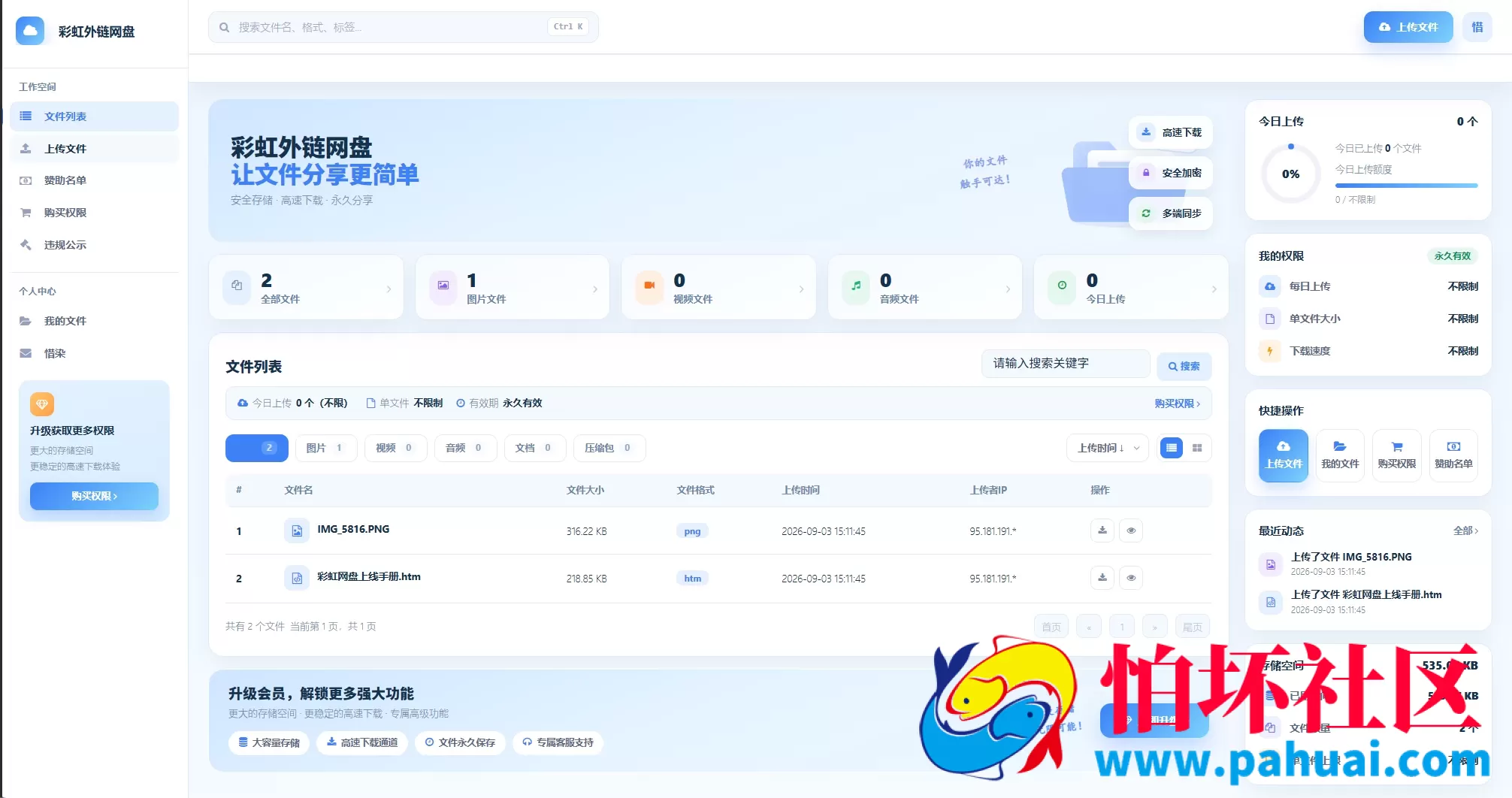Open the 上传时间 sort dropdown
Viewport: 1512px width, 798px height.
click(1108, 448)
